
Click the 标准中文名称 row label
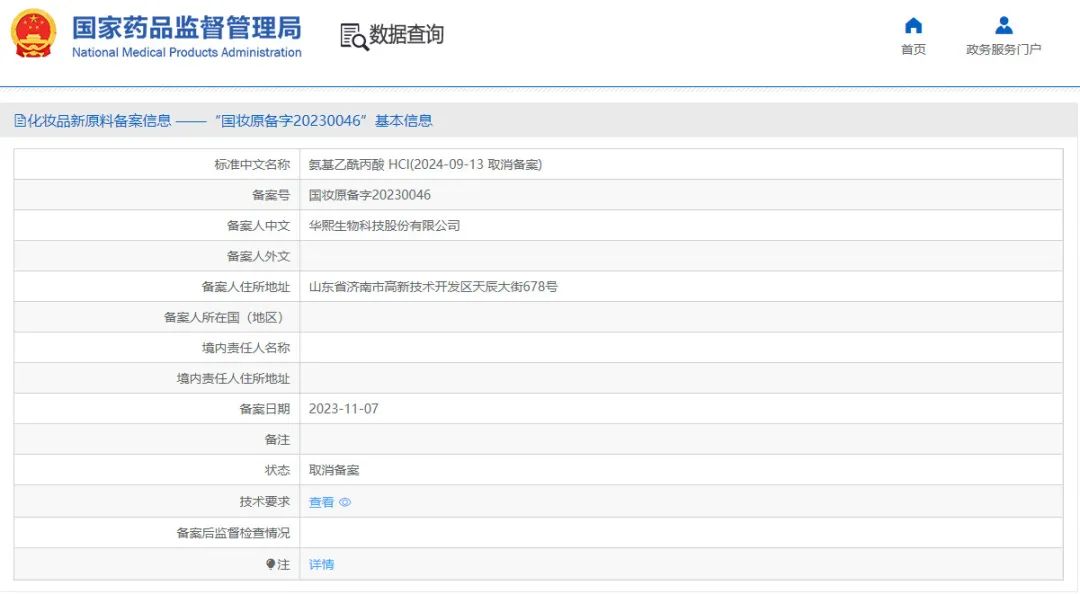252,165
